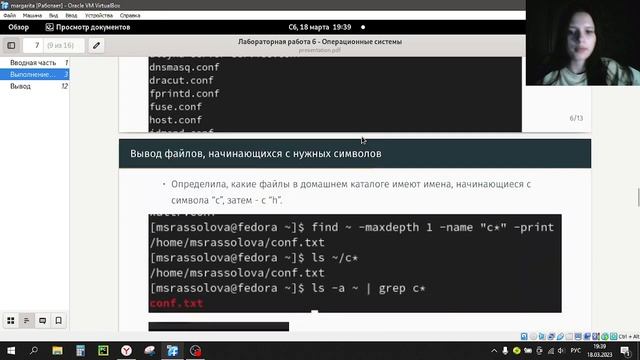Open Windows taskbar search
The height and width of the screenshot is (360, 640).
[x=34, y=351]
